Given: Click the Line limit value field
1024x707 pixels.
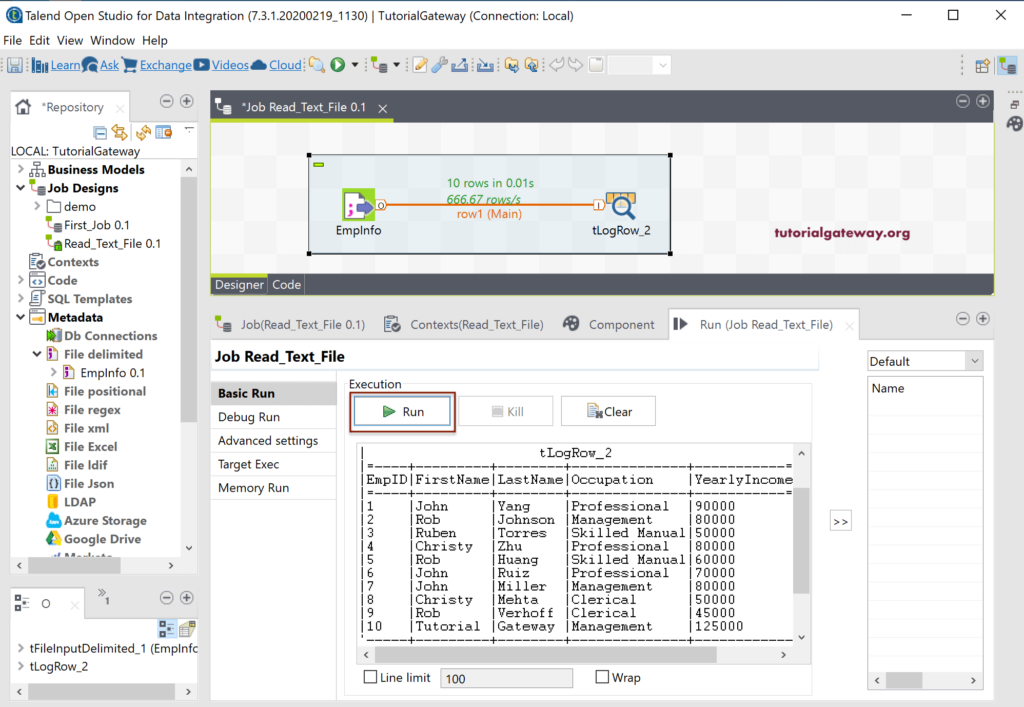Looking at the screenshot, I should click(506, 678).
